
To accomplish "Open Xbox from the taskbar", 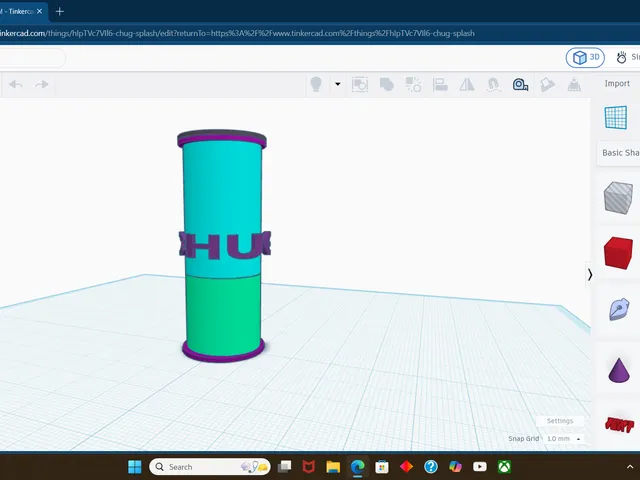I will pos(504,467).
